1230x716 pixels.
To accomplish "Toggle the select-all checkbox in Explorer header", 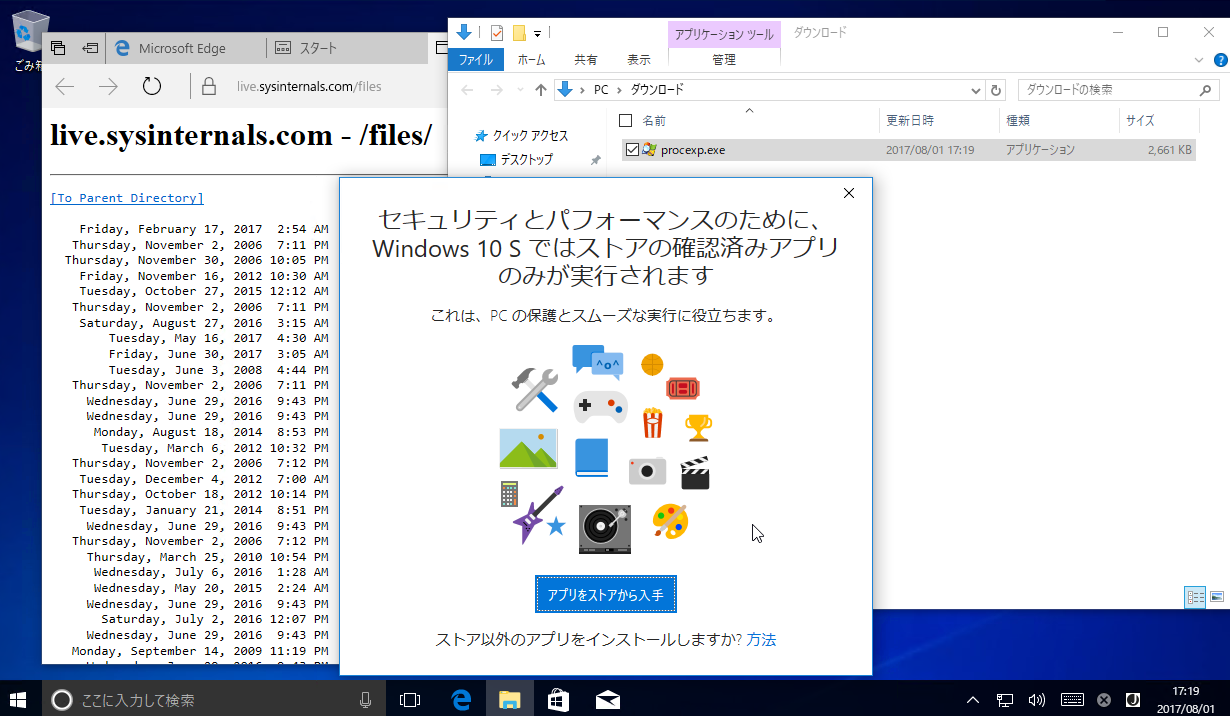I will [626, 121].
